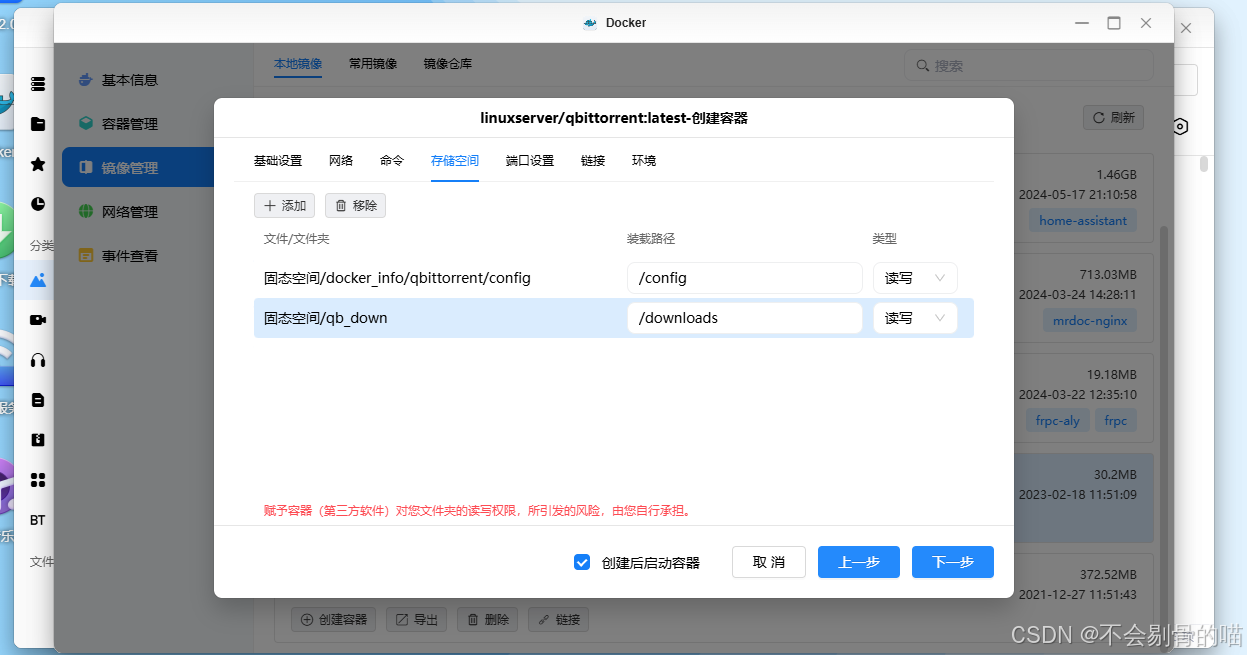Screen dimensions: 1247x655
Task: Switch to 命令 tab
Action: tap(392, 161)
